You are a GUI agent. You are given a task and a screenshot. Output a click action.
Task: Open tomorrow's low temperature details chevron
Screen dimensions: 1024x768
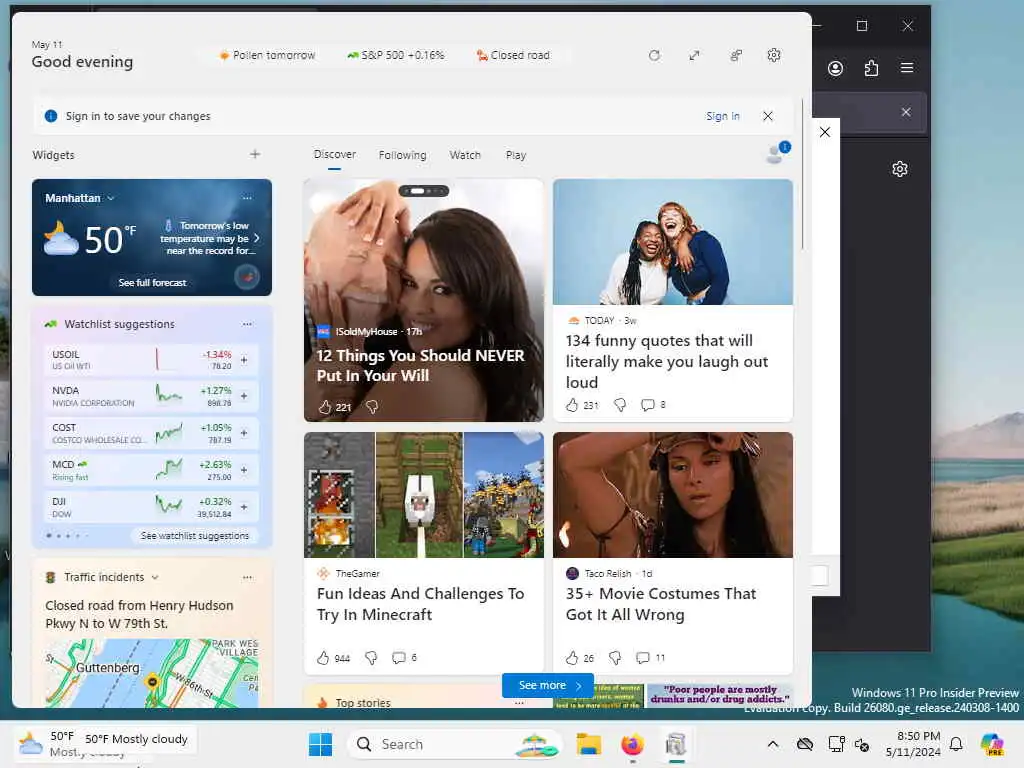257,238
